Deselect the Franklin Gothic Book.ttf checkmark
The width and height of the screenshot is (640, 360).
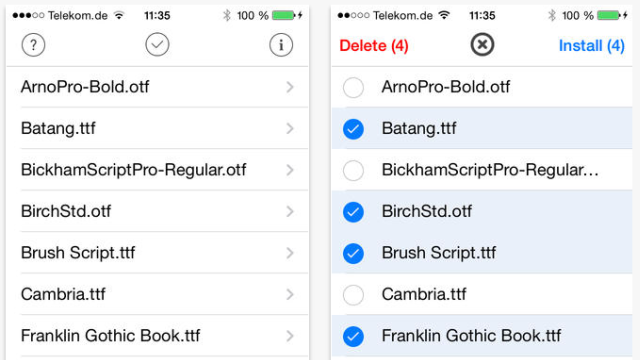click(x=353, y=336)
